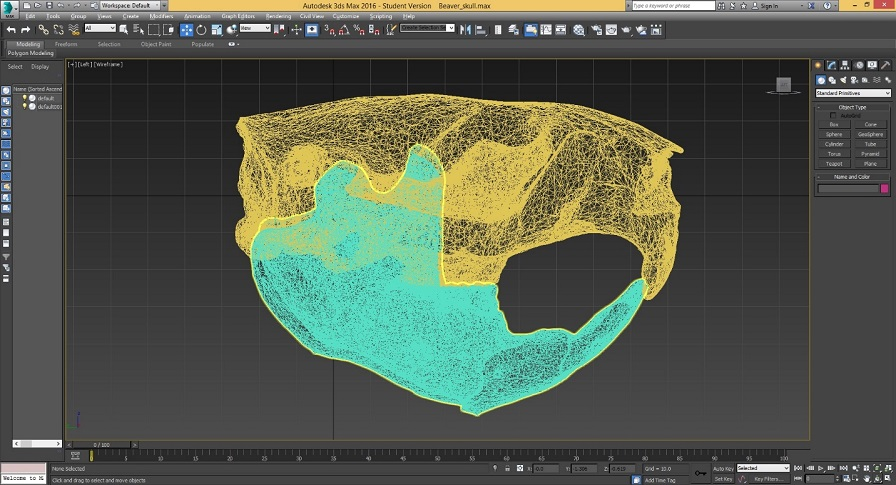This screenshot has height=485, width=896.
Task: Open the Modify command panel tab
Action: (x=829, y=65)
